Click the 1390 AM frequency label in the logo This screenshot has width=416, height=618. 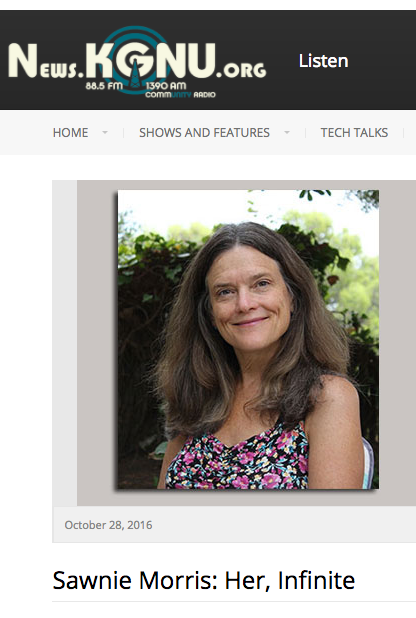[x=166, y=86]
